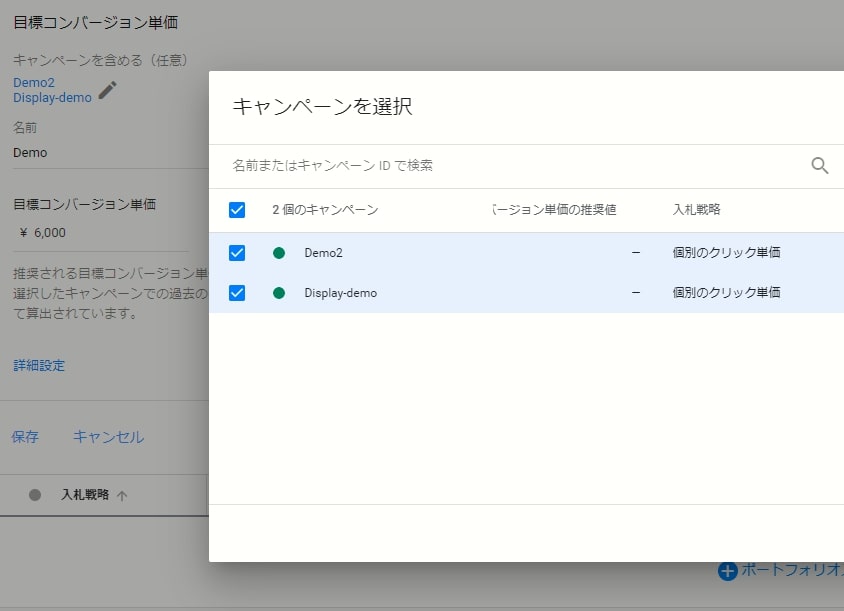Viewport: 844px width, 611px height.
Task: Click the green status dot for Display-demo
Action: tap(279, 293)
